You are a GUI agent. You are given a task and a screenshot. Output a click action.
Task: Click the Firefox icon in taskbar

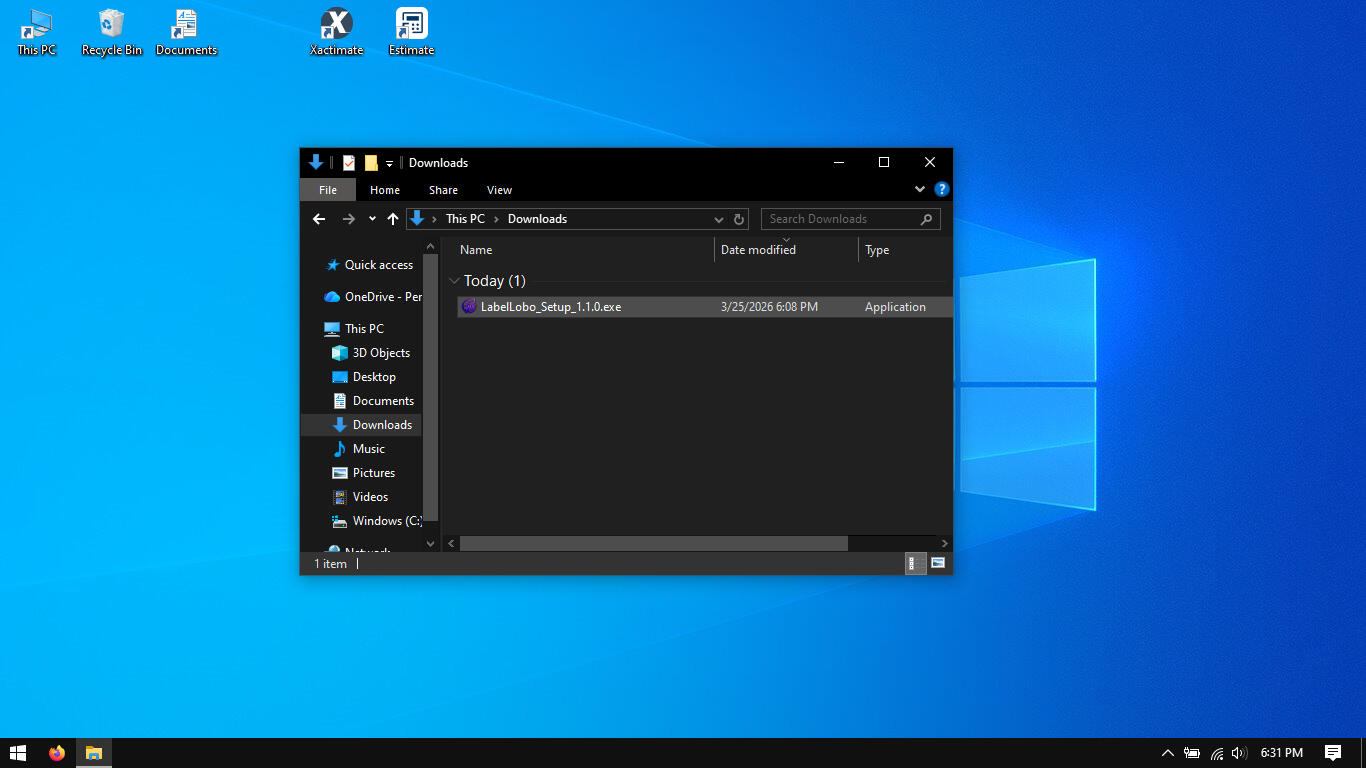tap(57, 753)
